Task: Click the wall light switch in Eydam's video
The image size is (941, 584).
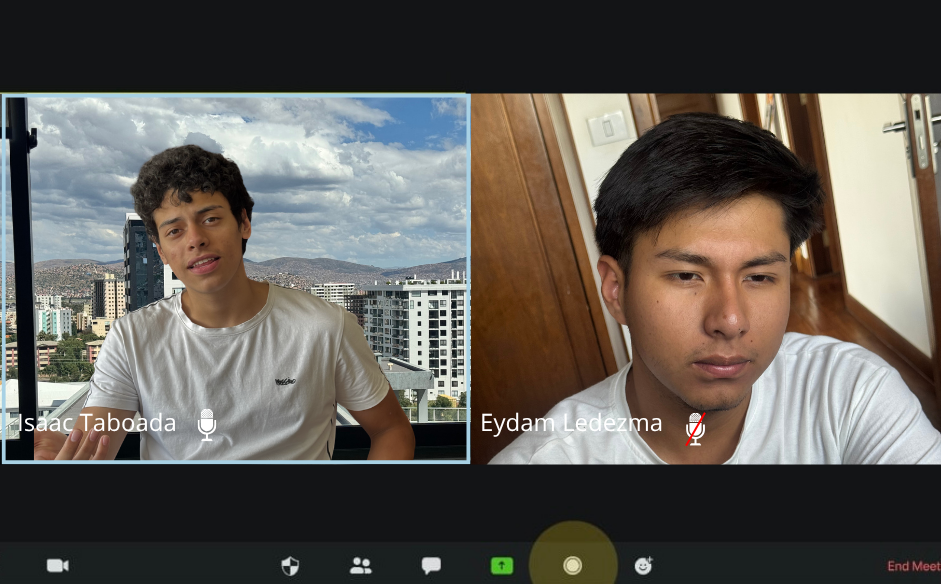Action: 607,129
